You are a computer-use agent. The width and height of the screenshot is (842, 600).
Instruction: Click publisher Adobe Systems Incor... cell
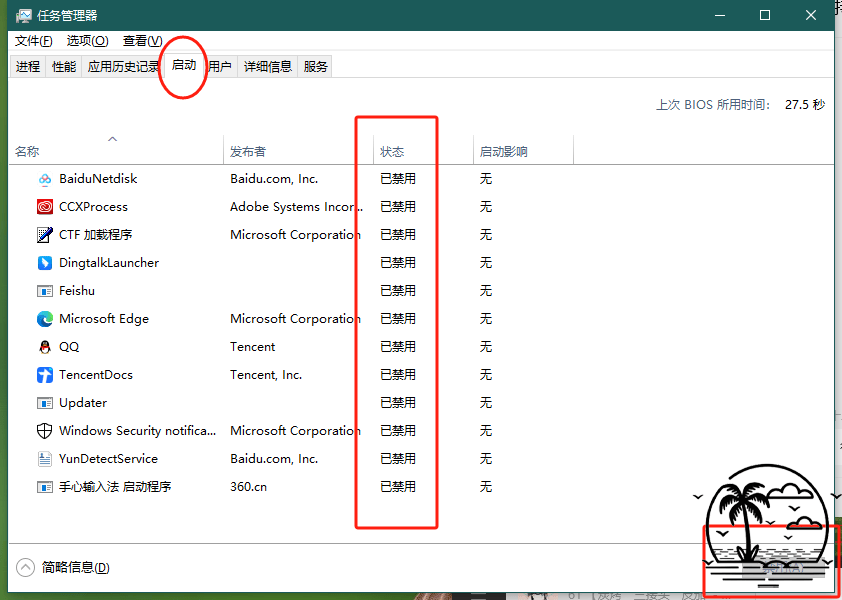pyautogui.click(x=296, y=207)
